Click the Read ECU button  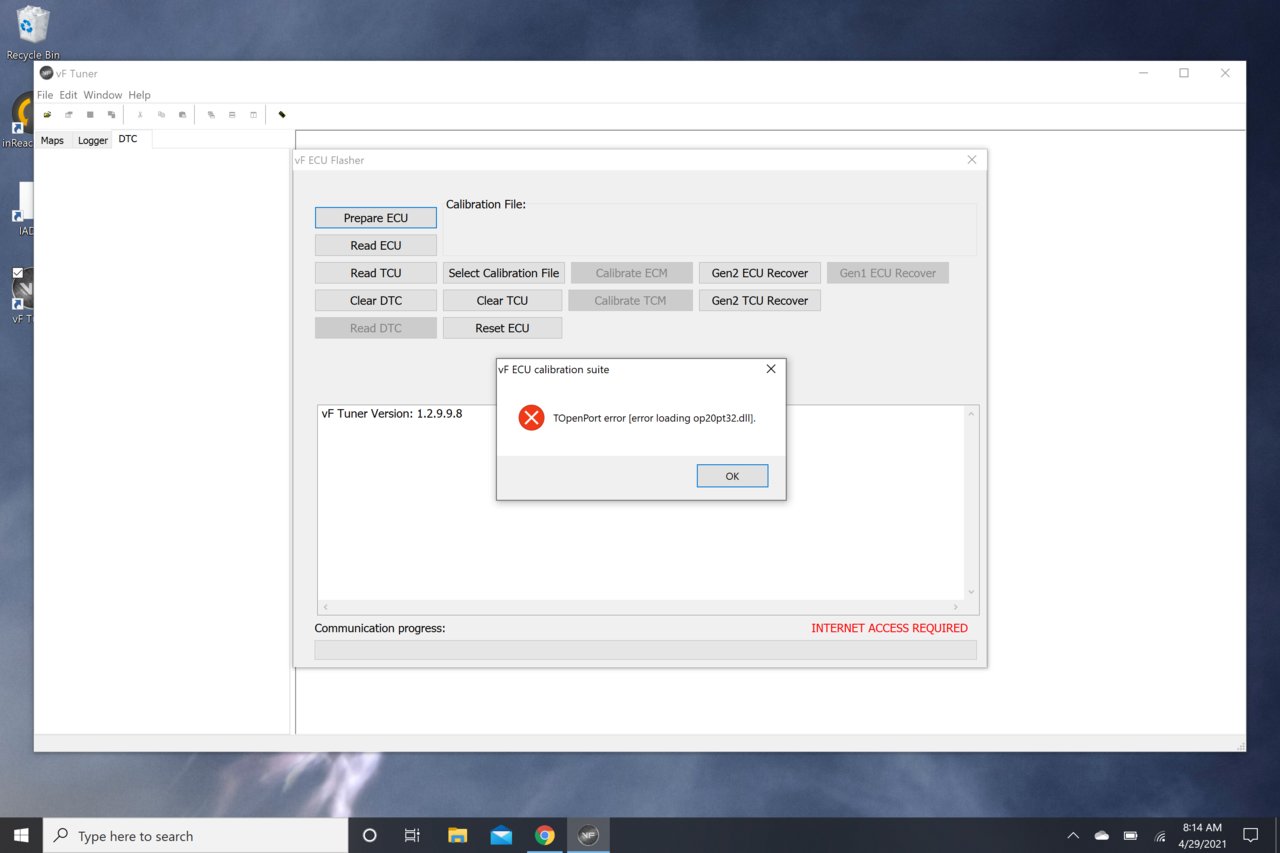point(376,245)
